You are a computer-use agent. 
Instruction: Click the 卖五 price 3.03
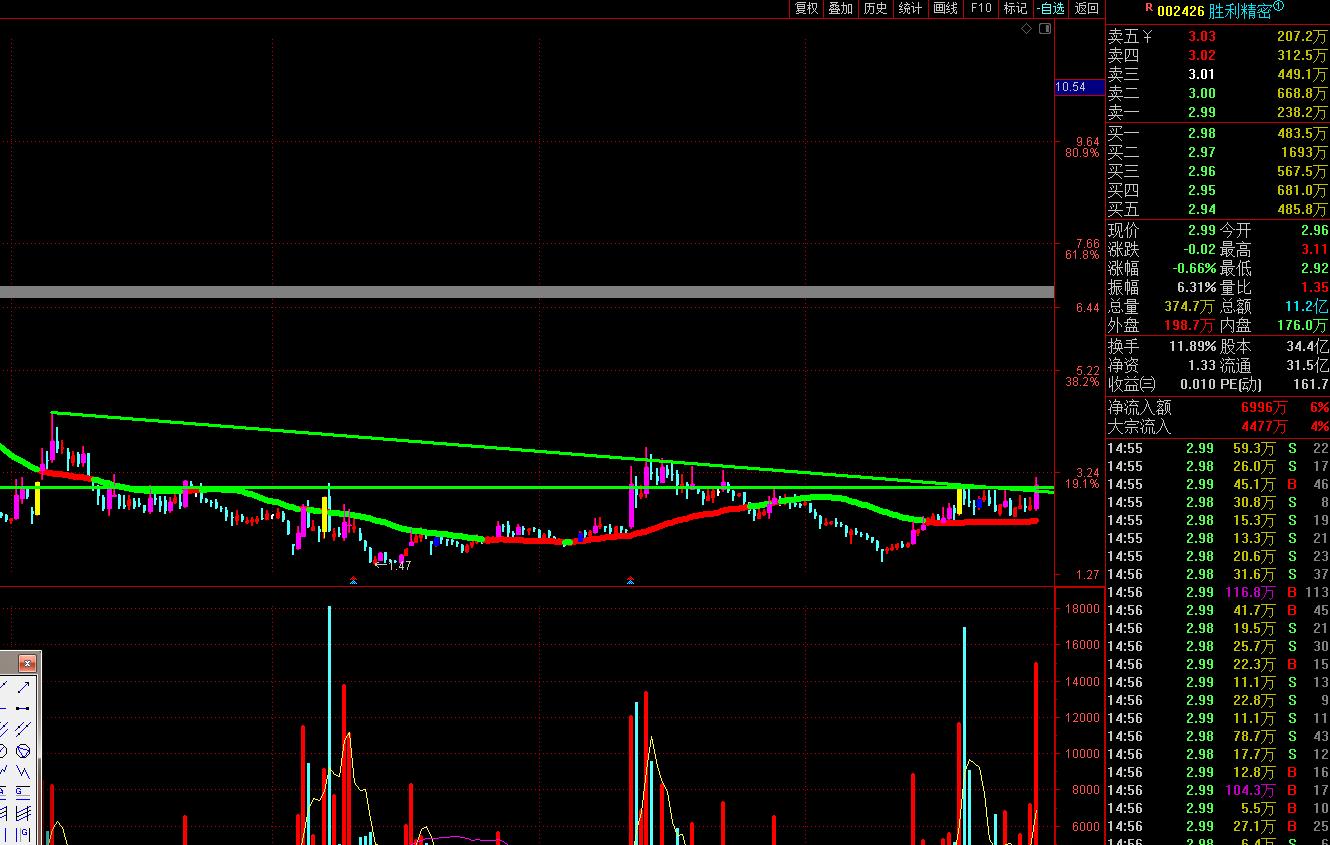(1201, 37)
